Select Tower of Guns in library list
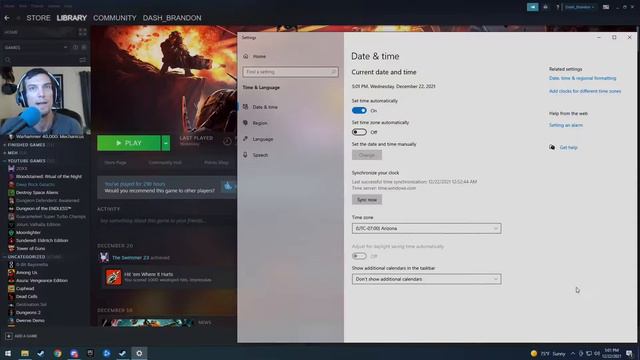This screenshot has height=360, width=640. (x=31, y=249)
